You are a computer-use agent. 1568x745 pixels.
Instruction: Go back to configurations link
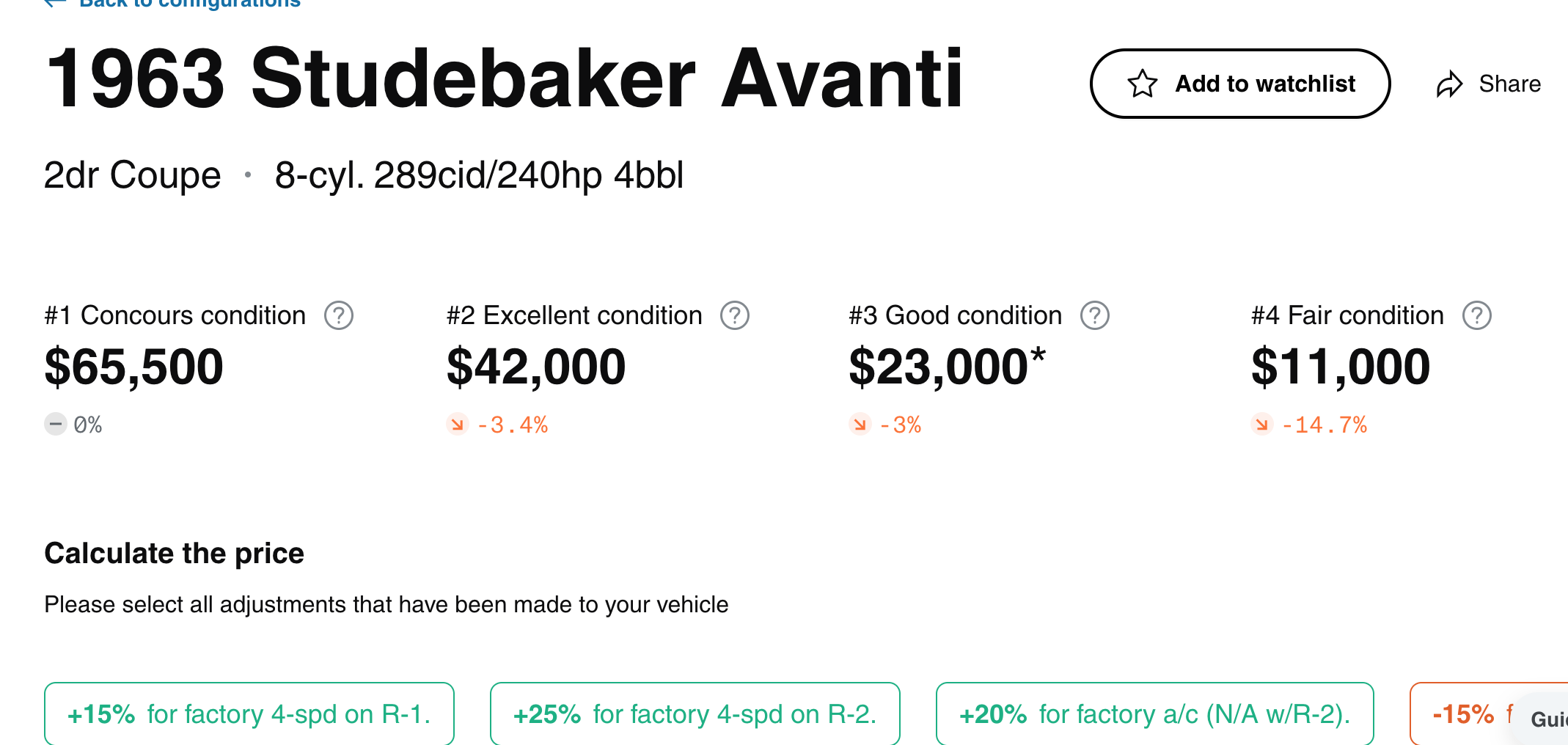[189, 4]
